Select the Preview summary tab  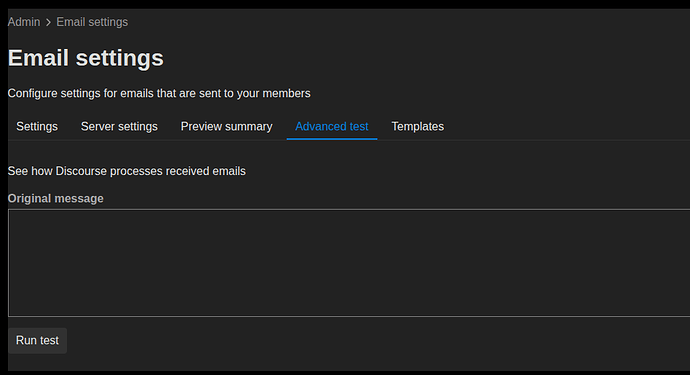click(x=227, y=126)
